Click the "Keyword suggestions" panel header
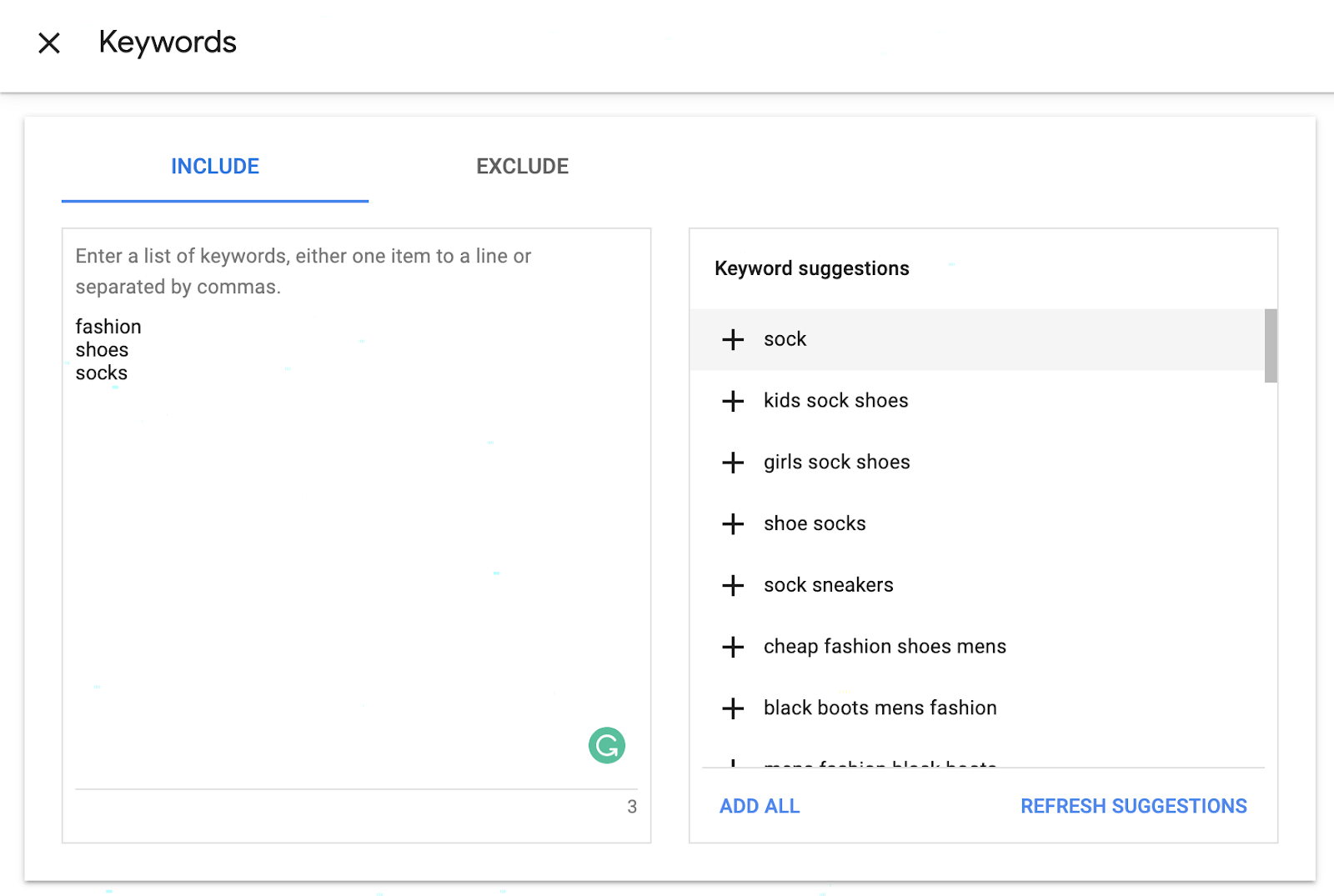 click(x=811, y=268)
